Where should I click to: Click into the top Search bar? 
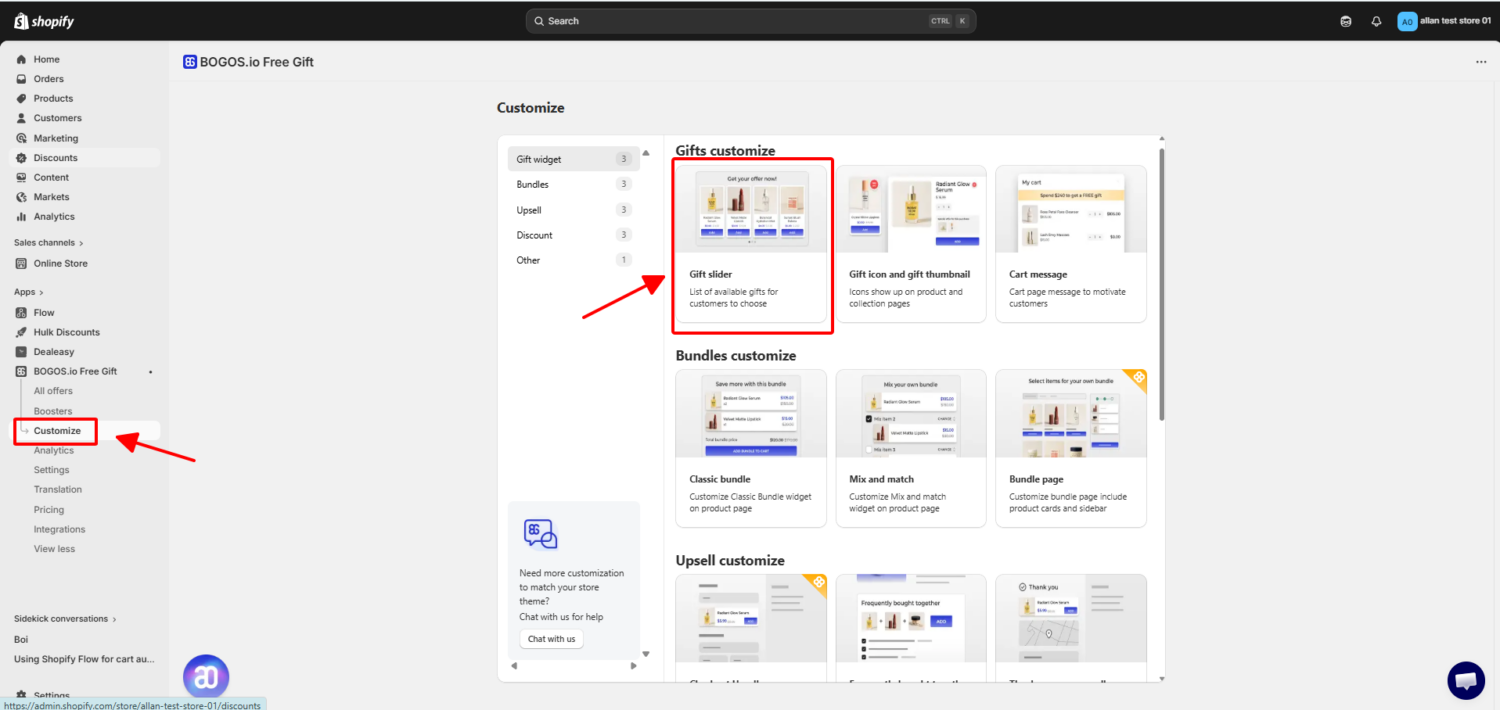(750, 20)
